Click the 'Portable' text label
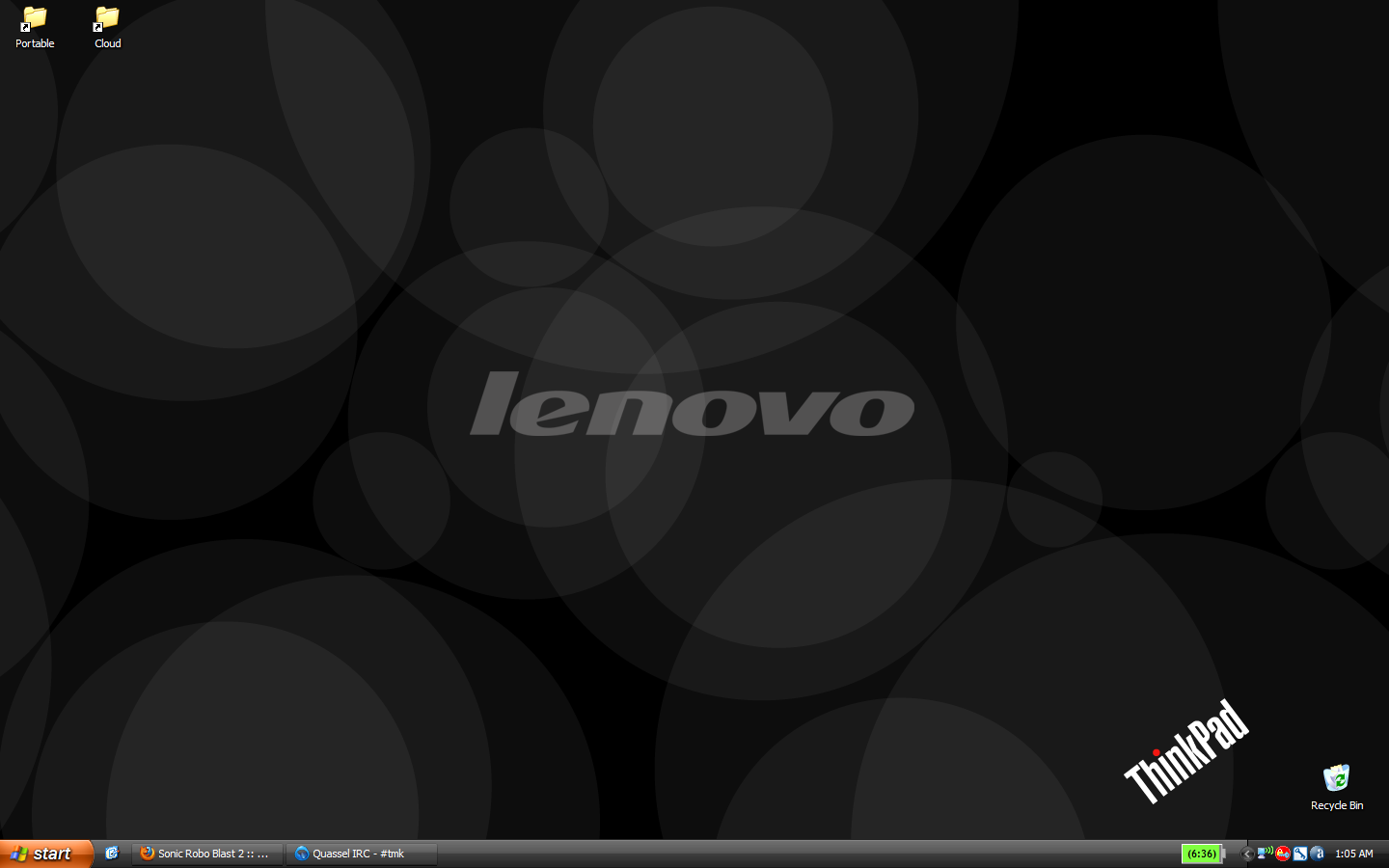 click(35, 43)
